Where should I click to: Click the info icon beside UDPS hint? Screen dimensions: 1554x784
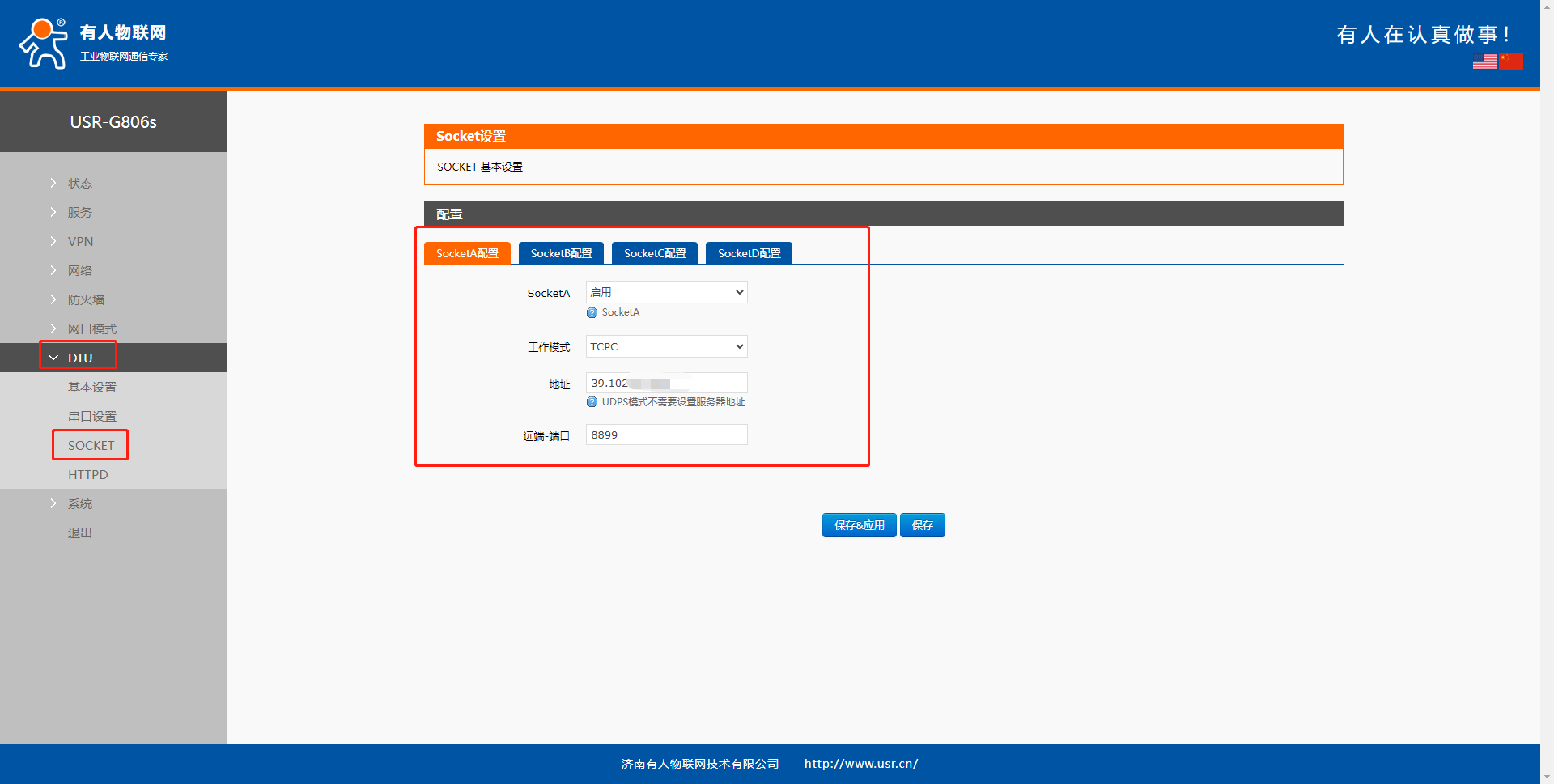pos(592,402)
